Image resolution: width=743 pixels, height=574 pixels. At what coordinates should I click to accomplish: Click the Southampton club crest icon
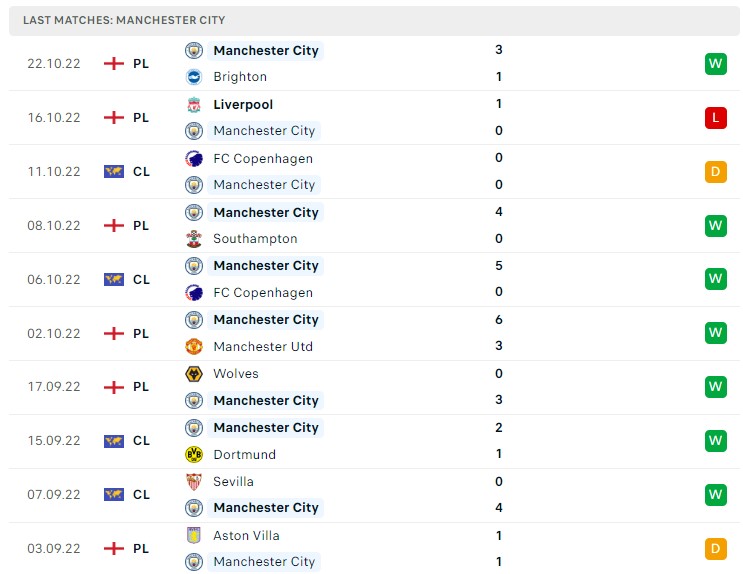coord(194,239)
